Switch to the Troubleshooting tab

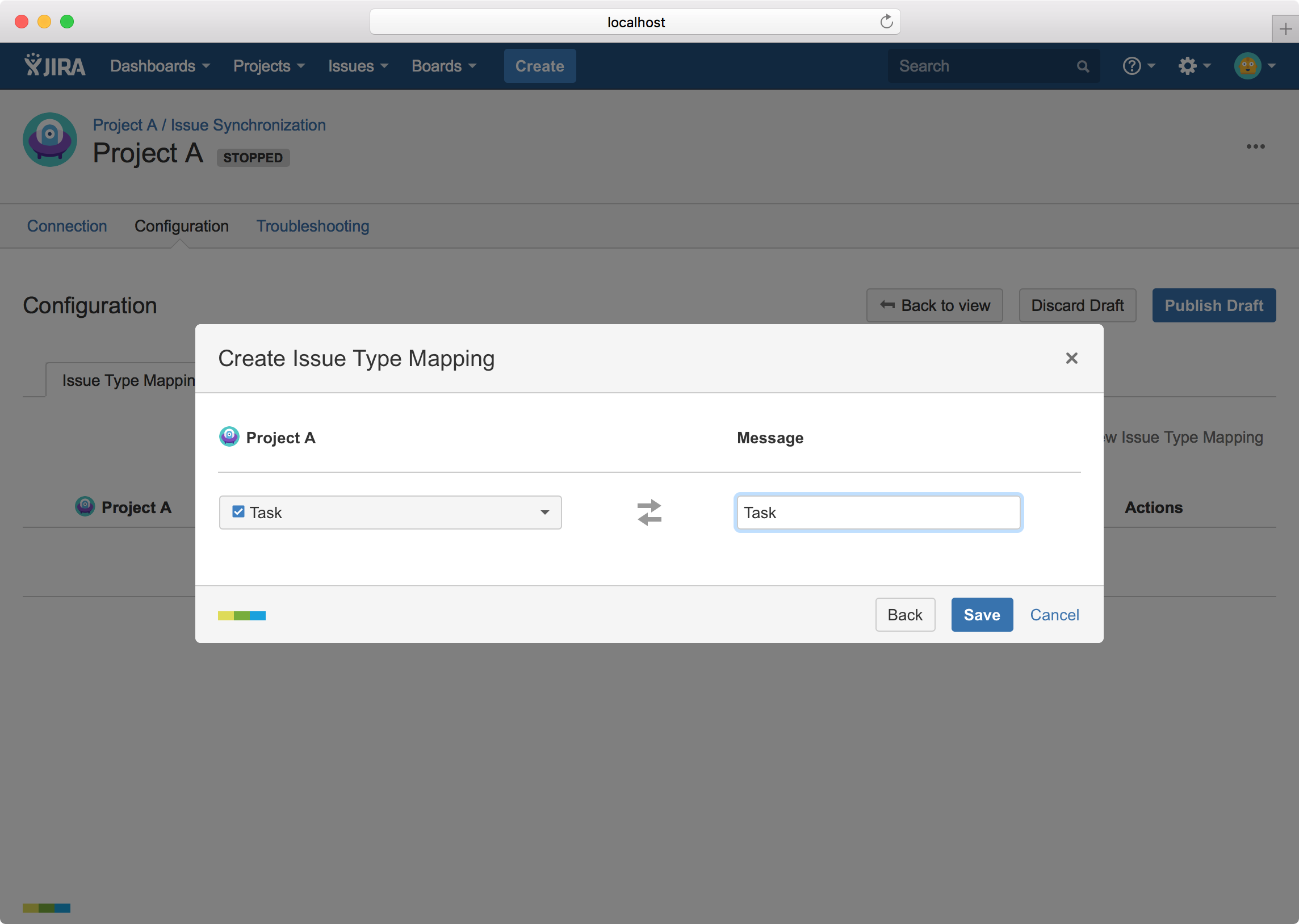(x=312, y=226)
